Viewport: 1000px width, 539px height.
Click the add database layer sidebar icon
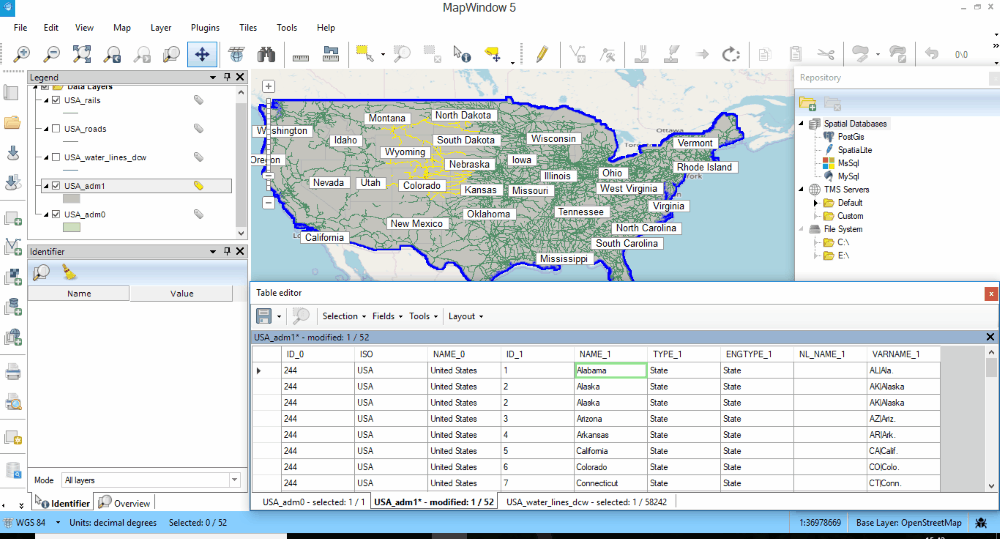pos(13,307)
